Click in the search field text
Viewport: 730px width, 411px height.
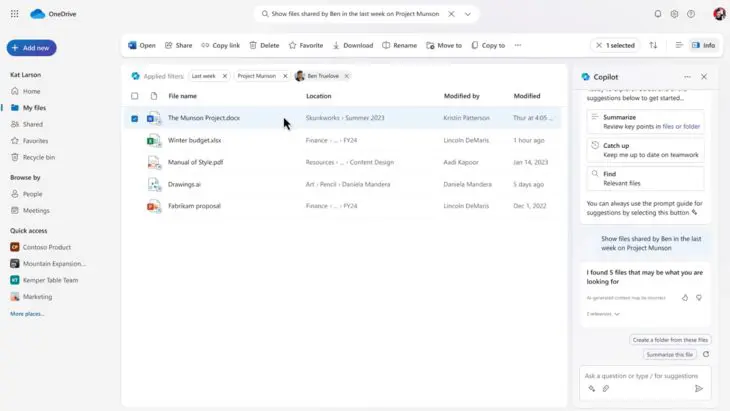coord(355,14)
